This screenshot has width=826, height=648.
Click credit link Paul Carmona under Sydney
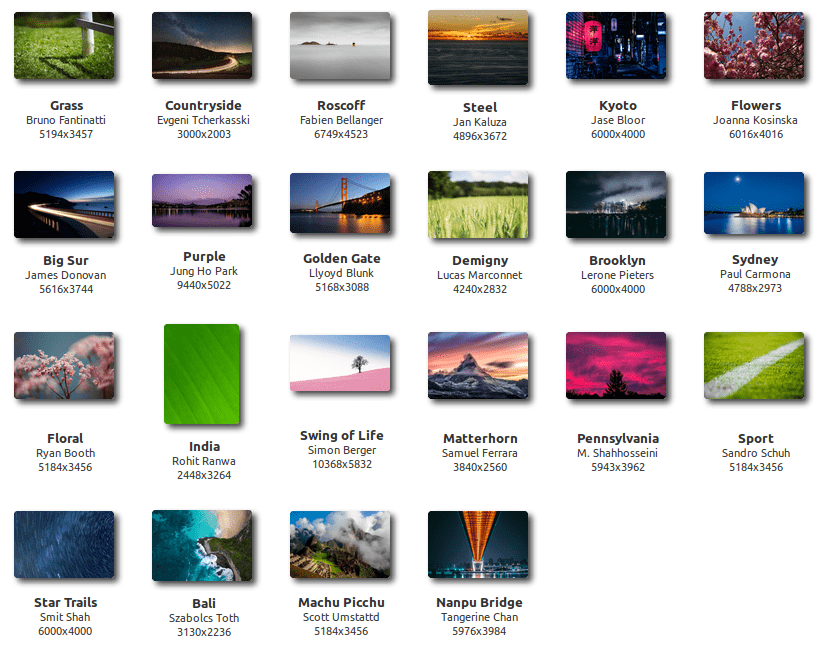coord(755,273)
